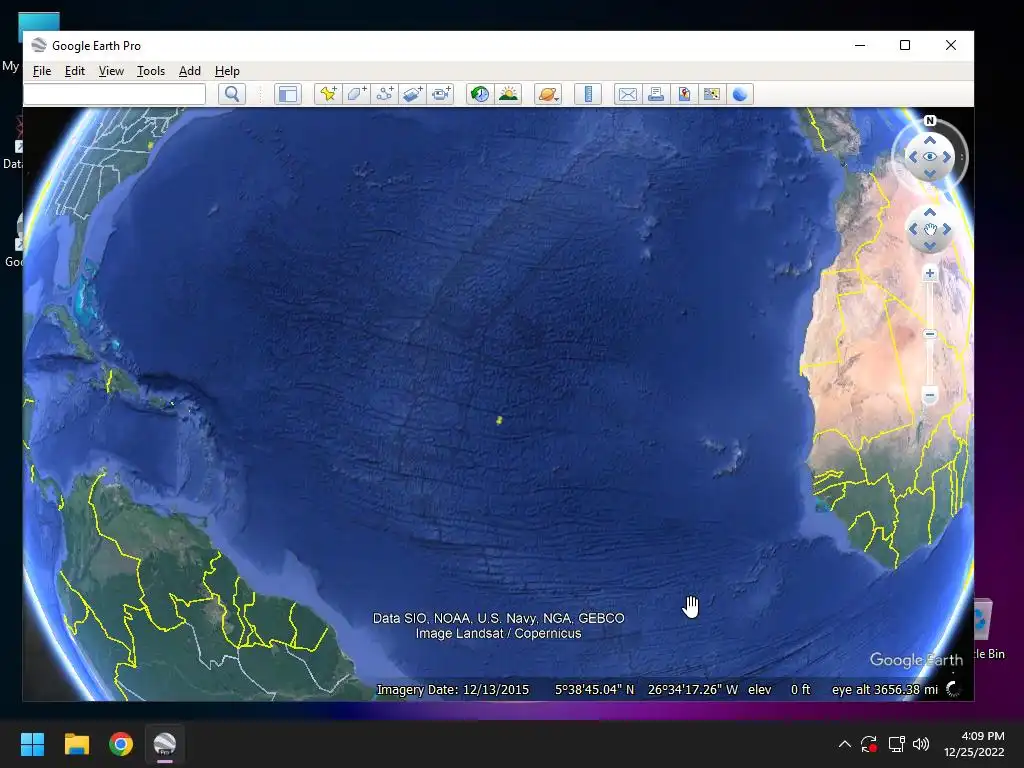Select the Add Image Overlay tool
1024x768 pixels.
tap(413, 94)
